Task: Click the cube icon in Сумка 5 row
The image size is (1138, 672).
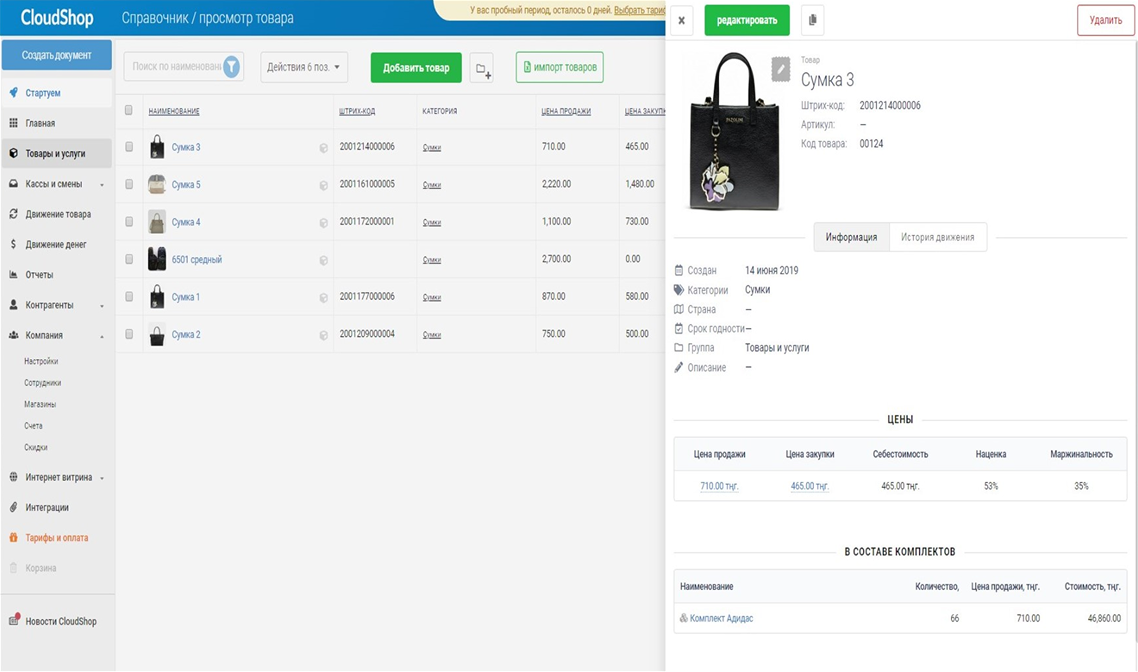Action: 323,185
